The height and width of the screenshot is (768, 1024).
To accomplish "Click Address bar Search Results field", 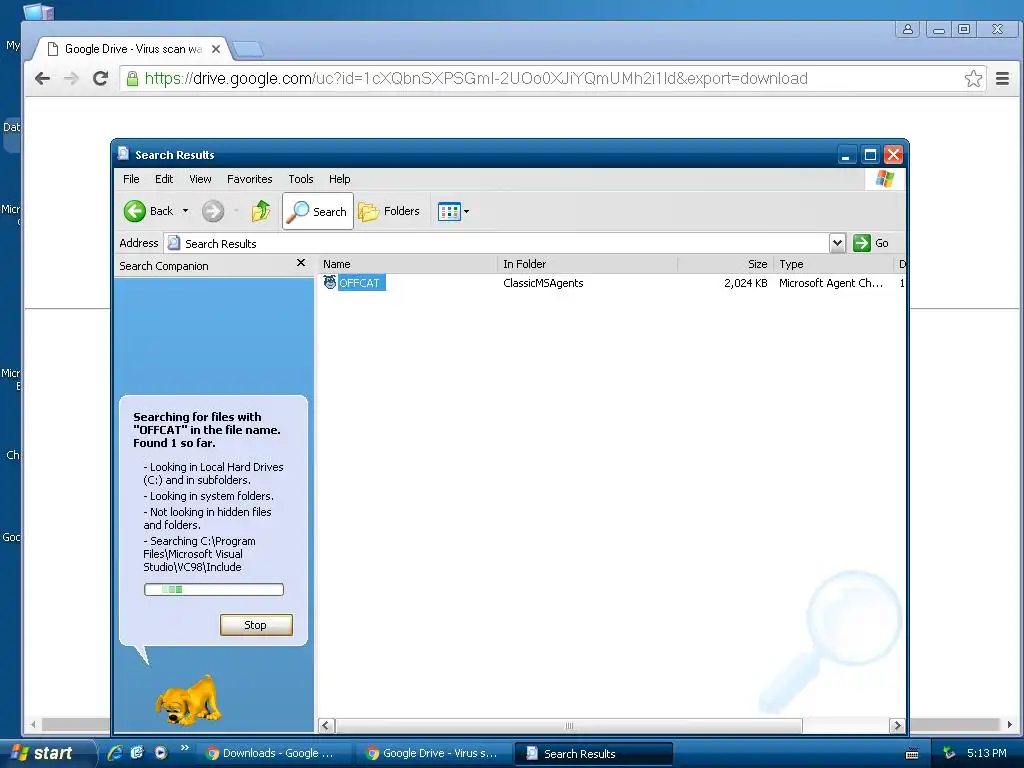I will [x=496, y=243].
